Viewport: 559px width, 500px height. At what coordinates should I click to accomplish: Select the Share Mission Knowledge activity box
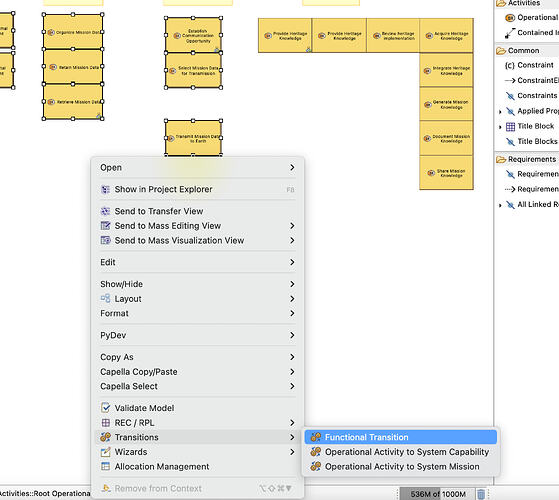click(x=446, y=173)
